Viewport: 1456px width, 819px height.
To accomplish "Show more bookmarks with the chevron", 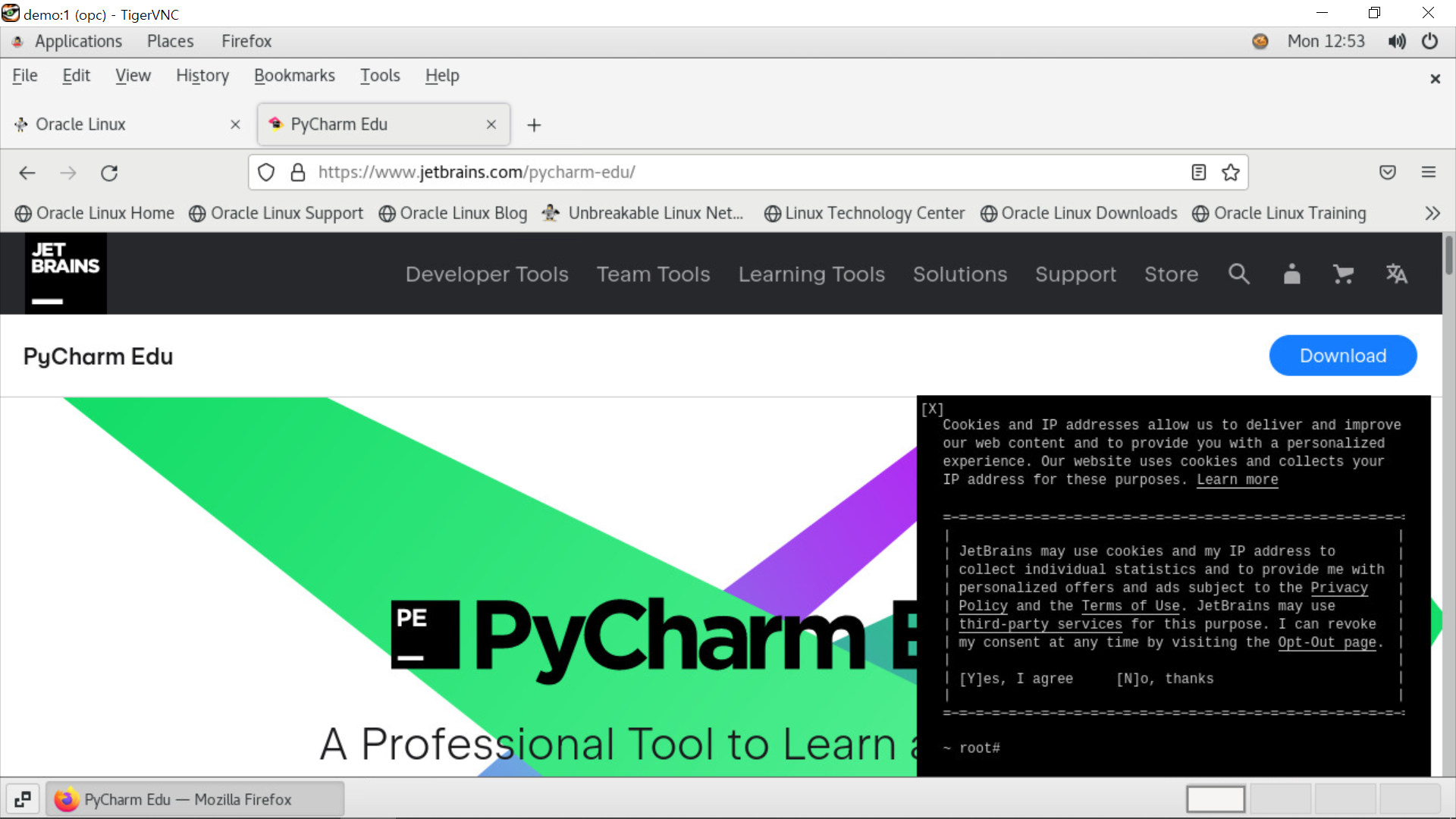I will (x=1432, y=213).
